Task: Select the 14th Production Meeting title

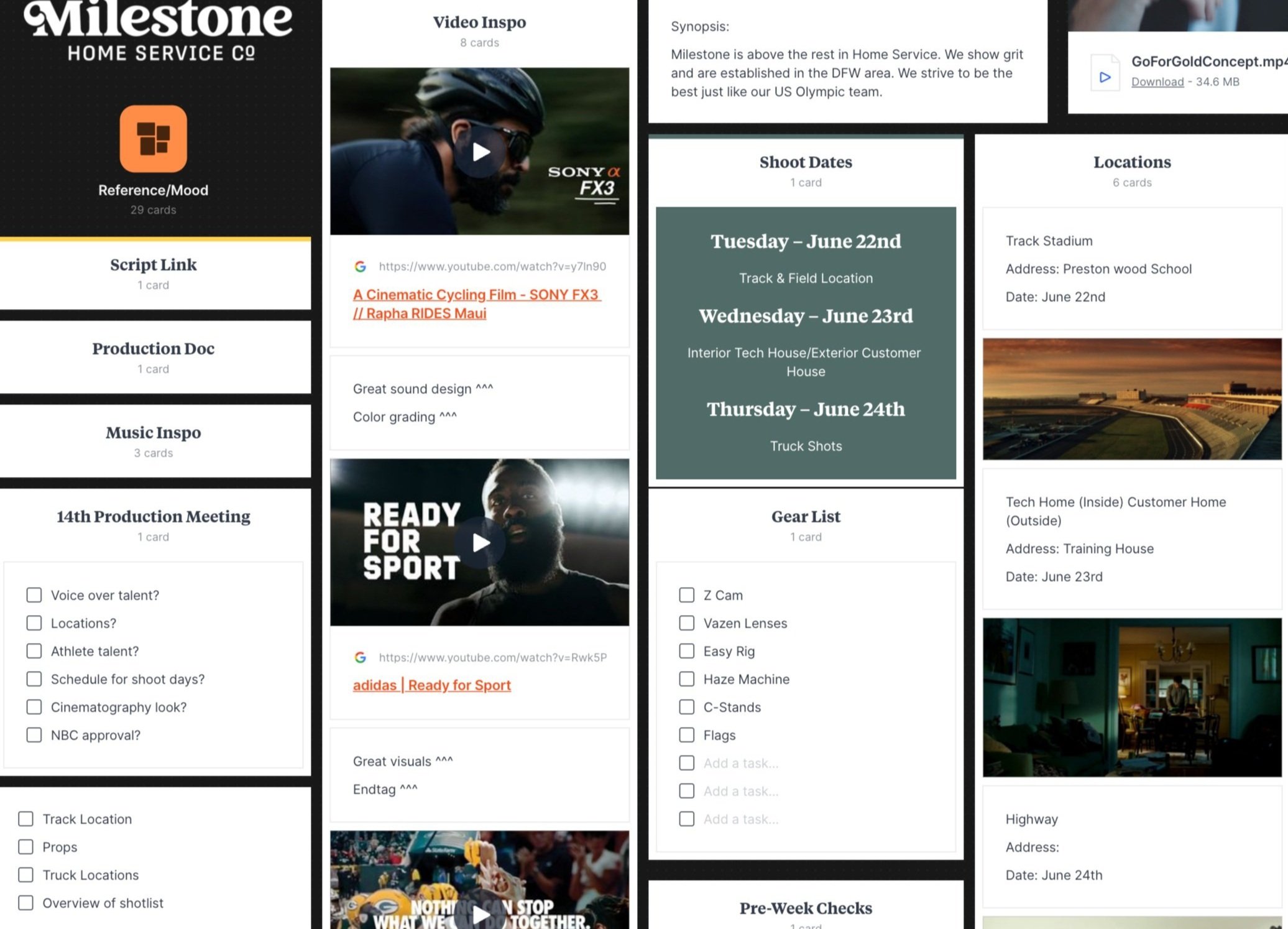Action: coord(154,516)
